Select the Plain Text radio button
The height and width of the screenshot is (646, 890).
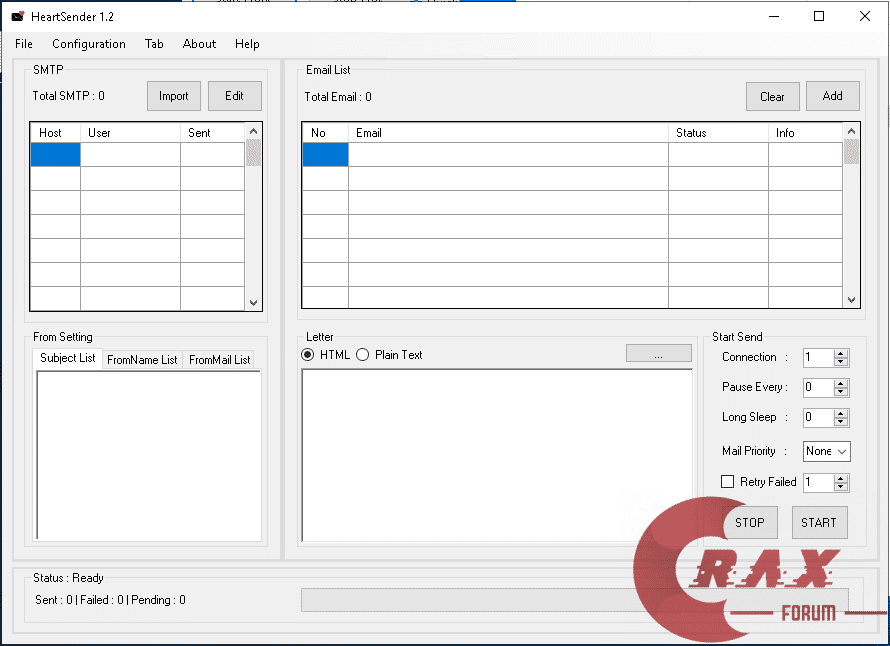(362, 355)
